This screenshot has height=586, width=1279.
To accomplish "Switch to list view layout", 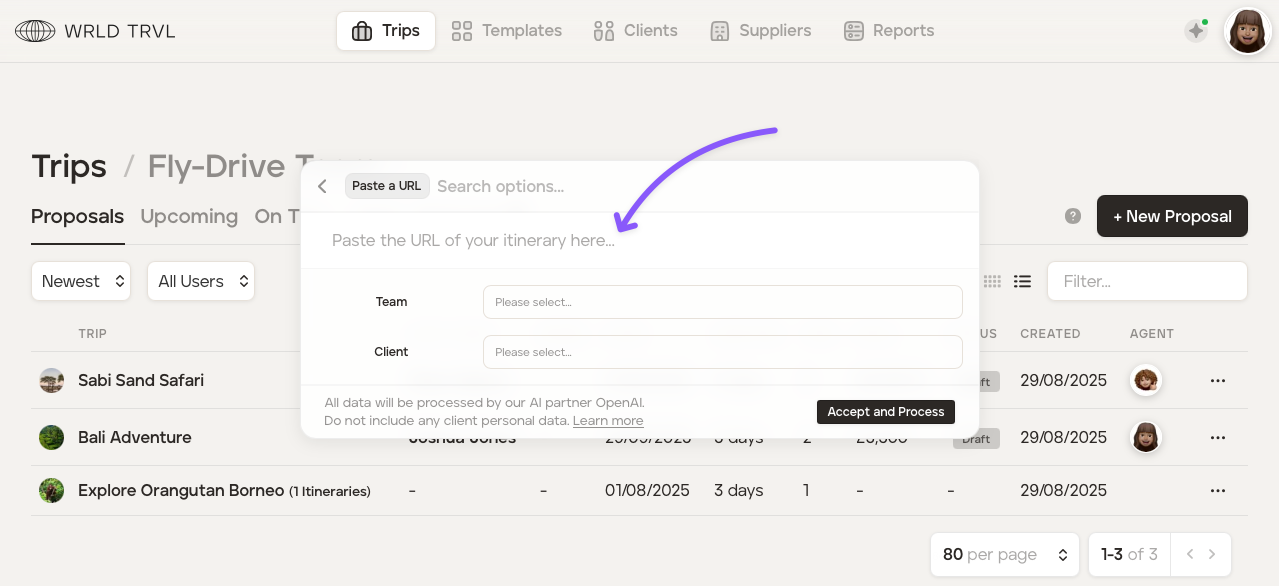I will coord(1022,282).
